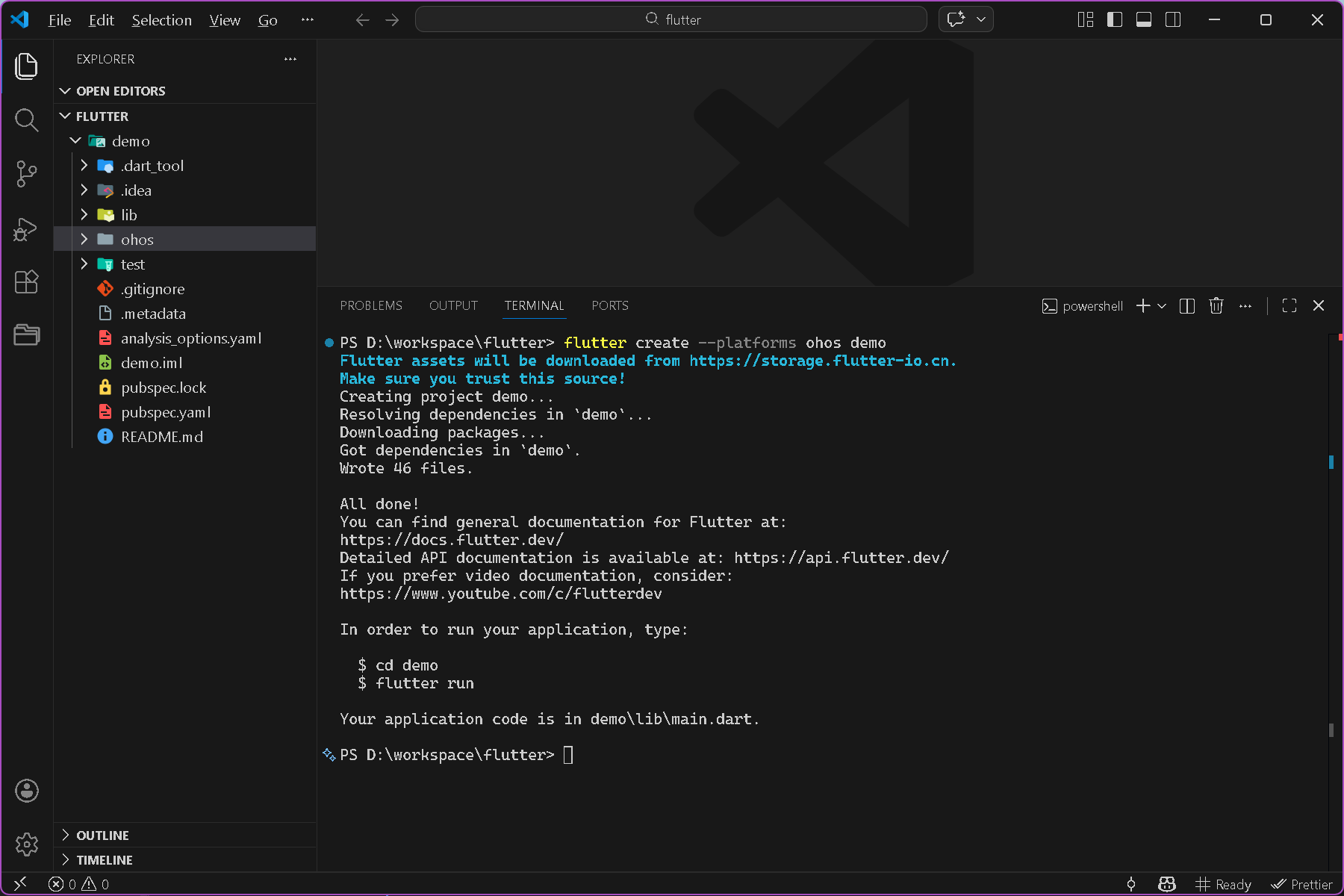Open the View menu
This screenshot has height=896, width=1344.
point(225,20)
